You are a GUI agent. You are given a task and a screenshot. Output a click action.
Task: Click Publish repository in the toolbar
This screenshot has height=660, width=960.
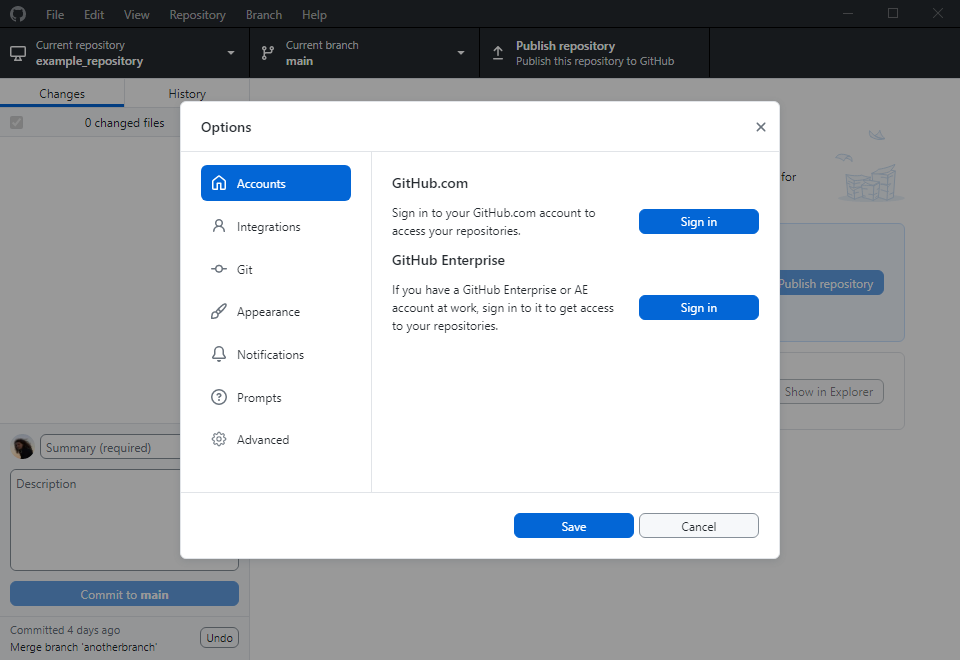(594, 53)
